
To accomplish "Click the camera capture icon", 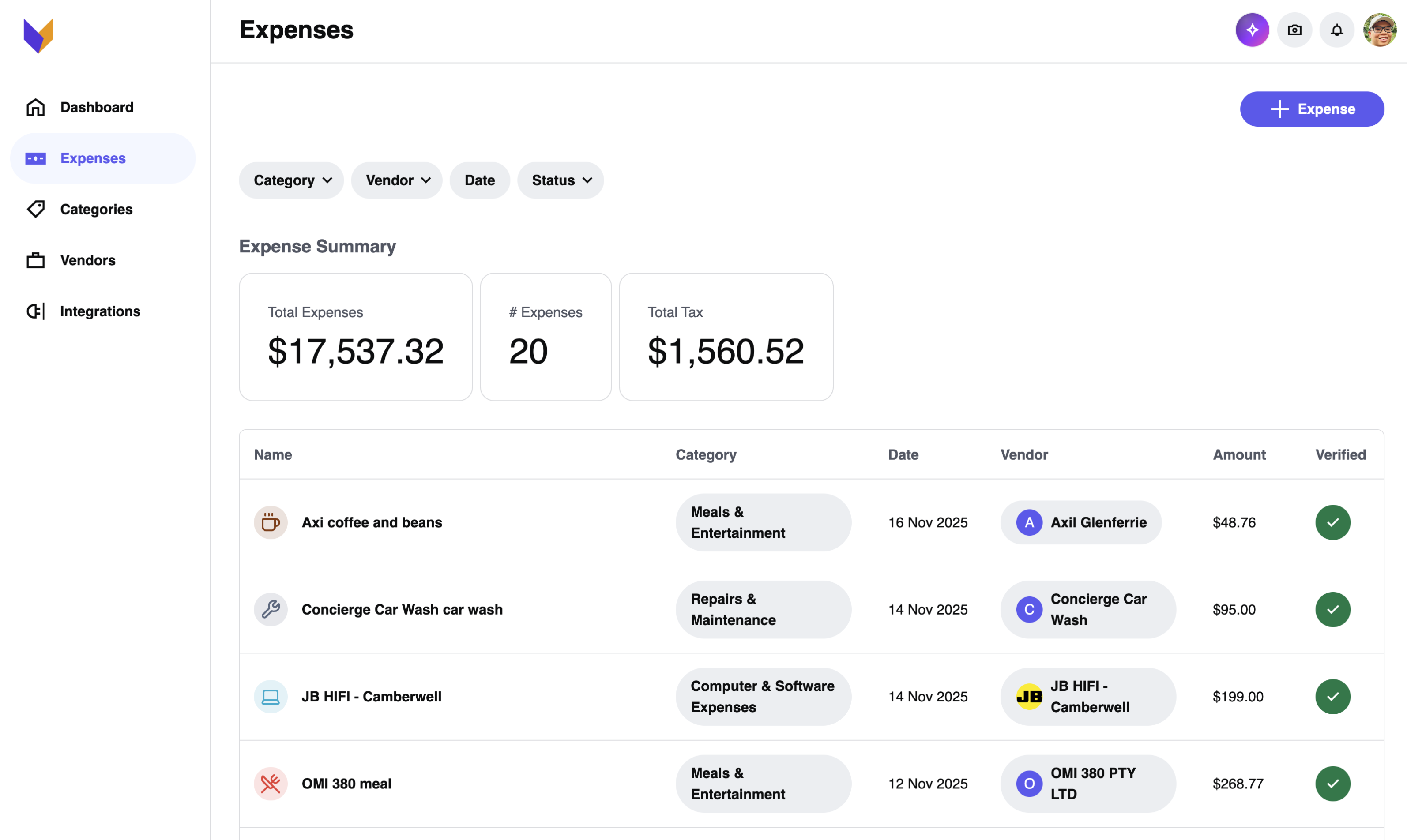I will (1294, 30).
